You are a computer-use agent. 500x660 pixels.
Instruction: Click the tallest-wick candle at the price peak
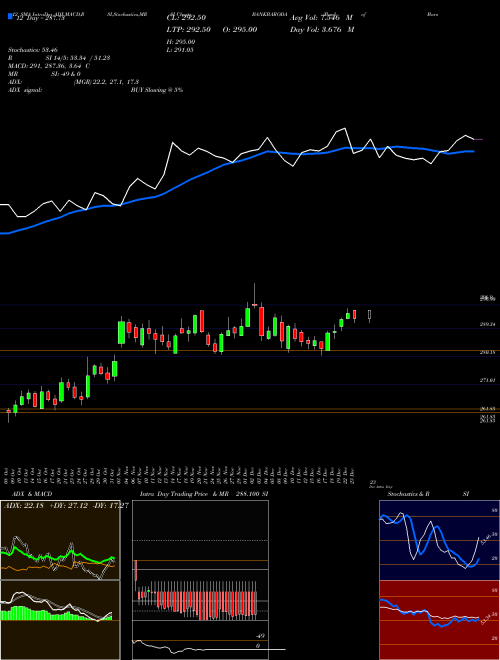pos(254,295)
